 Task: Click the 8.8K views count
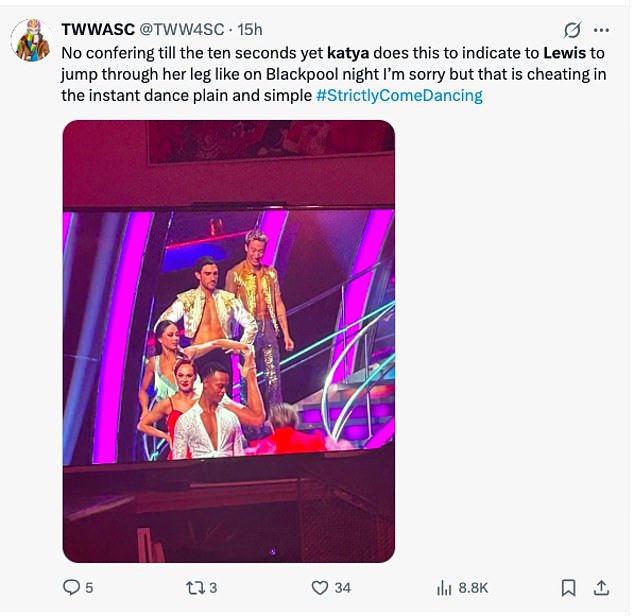click(x=472, y=588)
